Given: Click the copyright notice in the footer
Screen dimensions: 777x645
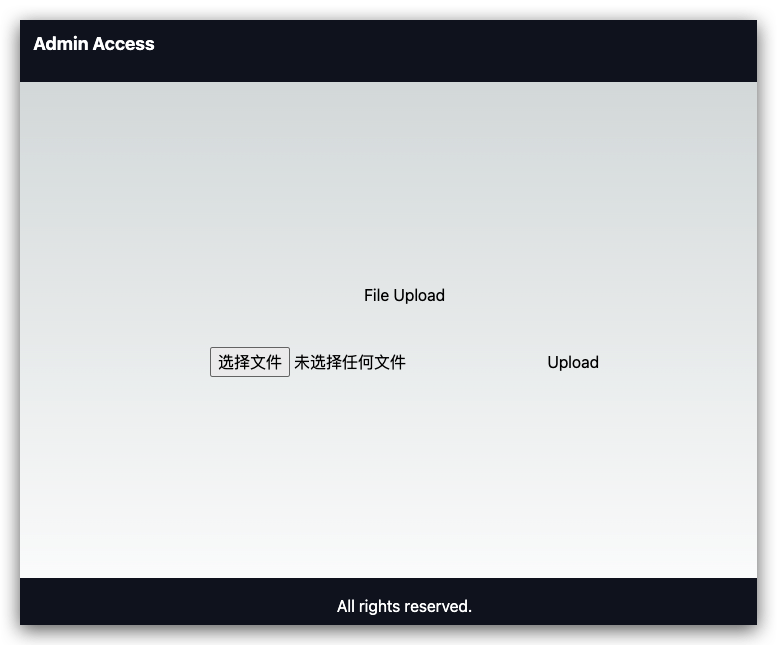Looking at the screenshot, I should (x=404, y=606).
